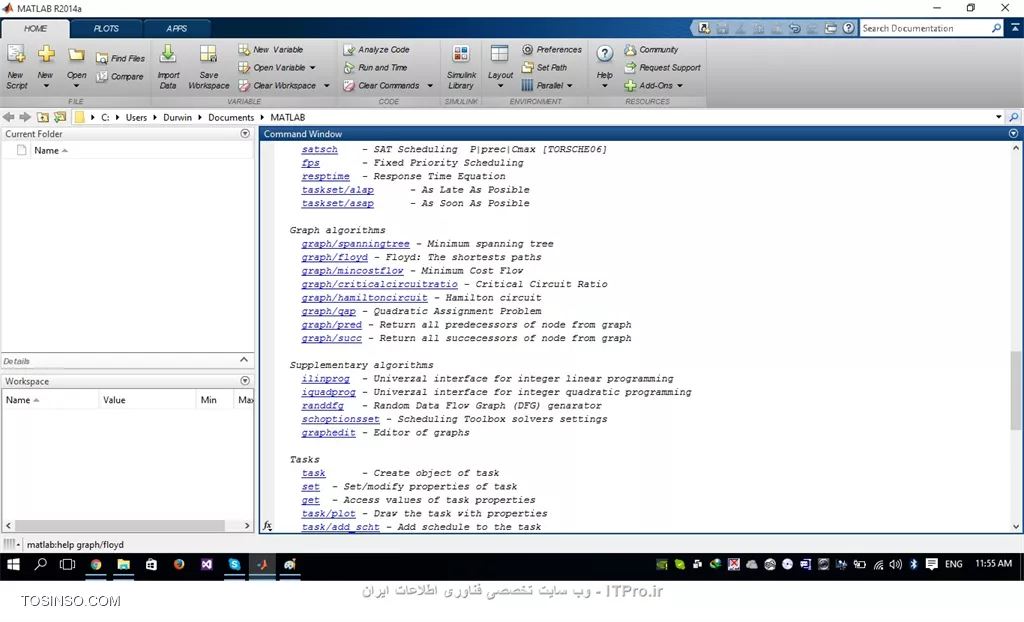This screenshot has height=622, width=1024.
Task: Open the graph/spanningtree help link
Action: (x=355, y=244)
